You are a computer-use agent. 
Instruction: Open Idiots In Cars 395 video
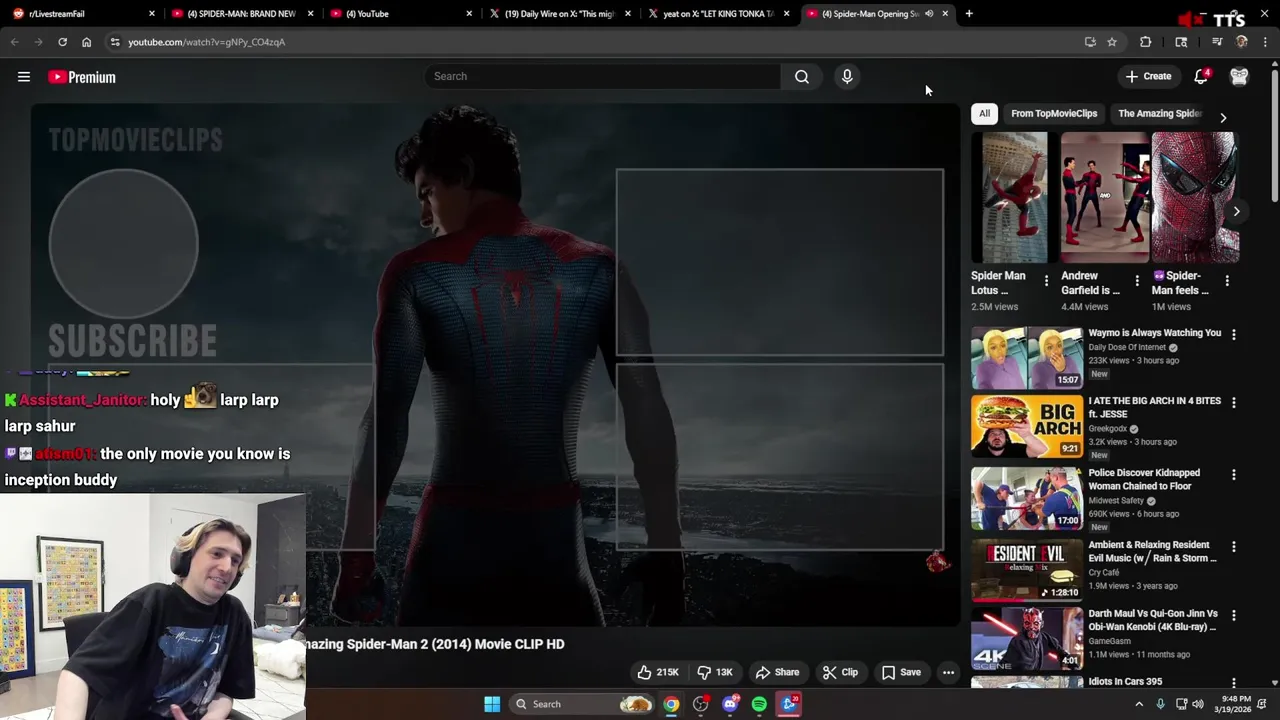[1125, 682]
